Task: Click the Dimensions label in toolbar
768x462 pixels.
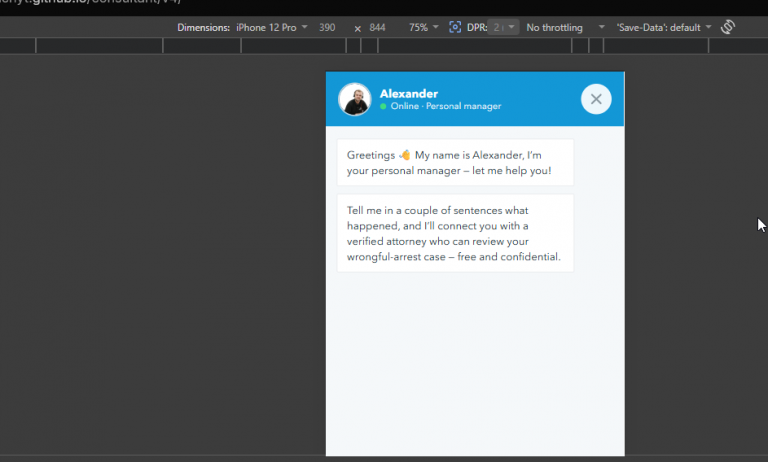Action: [203, 27]
